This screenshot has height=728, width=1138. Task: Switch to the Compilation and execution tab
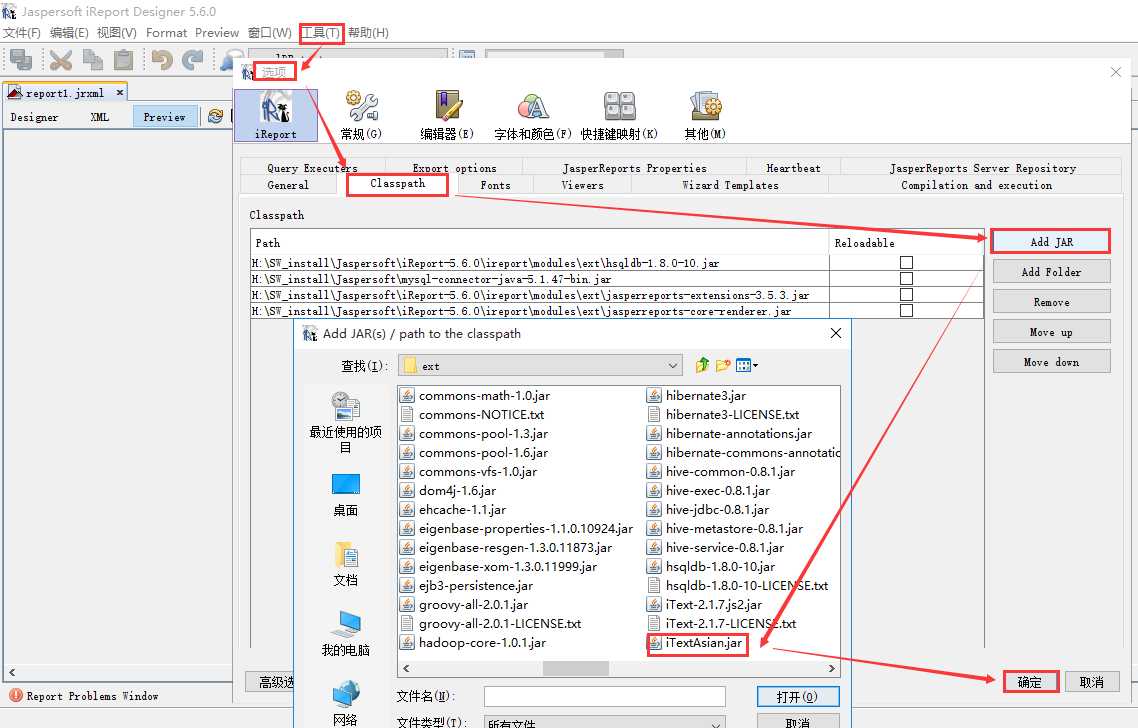[x=976, y=185]
